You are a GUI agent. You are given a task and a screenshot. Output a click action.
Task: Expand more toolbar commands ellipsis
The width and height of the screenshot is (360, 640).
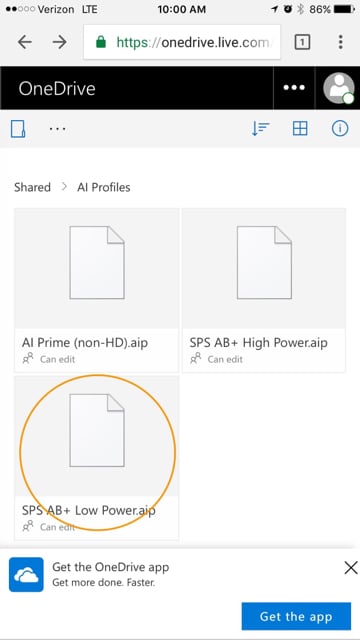pyautogui.click(x=58, y=129)
